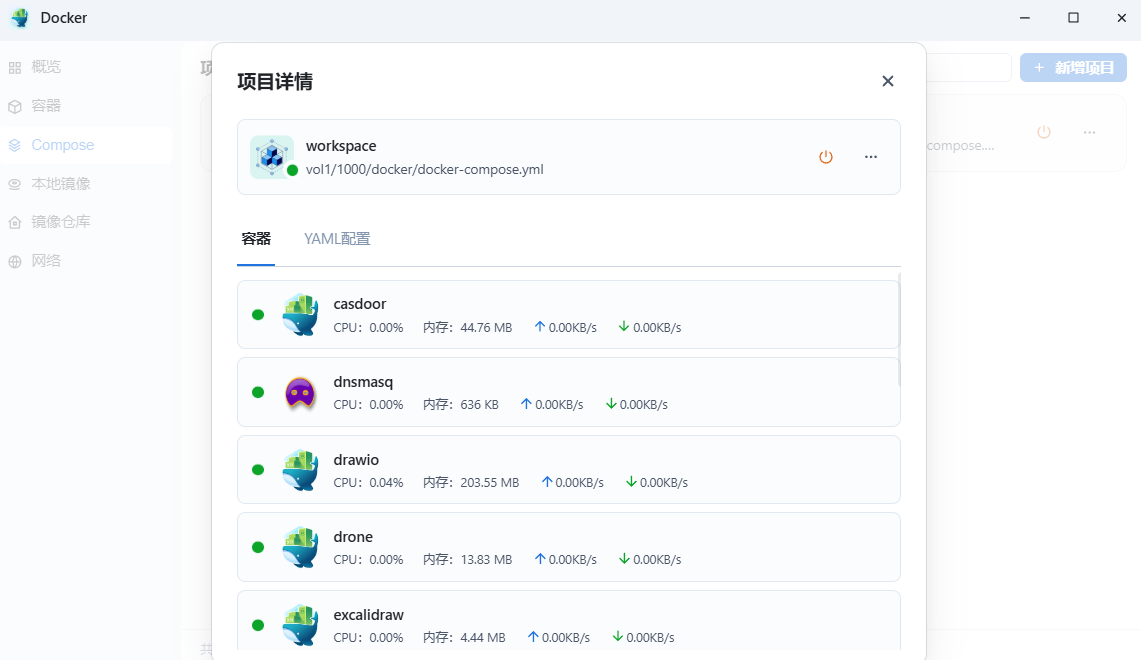The image size is (1141, 660).
Task: Click the 新增项目 button
Action: (x=1073, y=67)
